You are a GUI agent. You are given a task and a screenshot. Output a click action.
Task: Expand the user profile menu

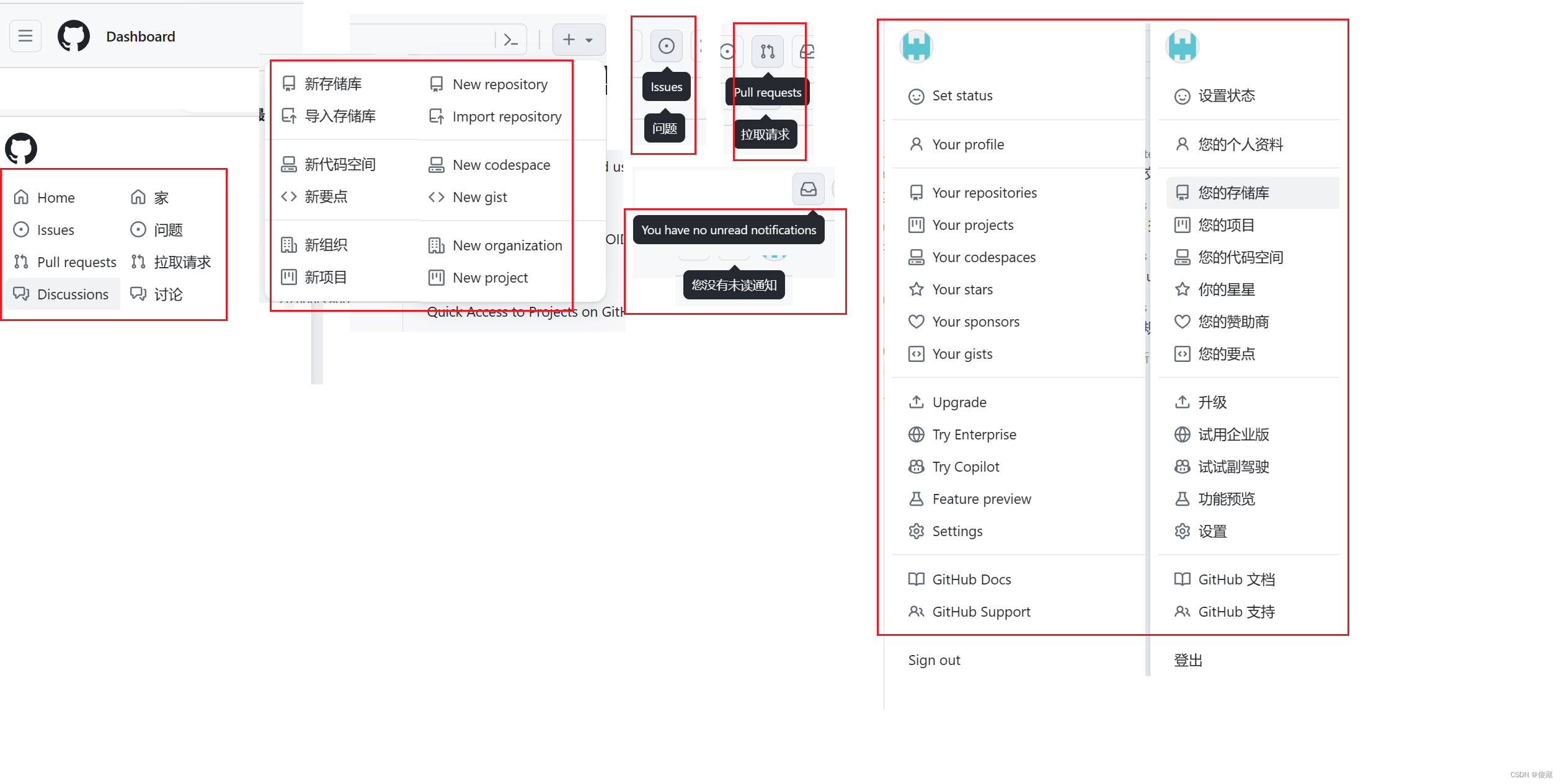[917, 47]
